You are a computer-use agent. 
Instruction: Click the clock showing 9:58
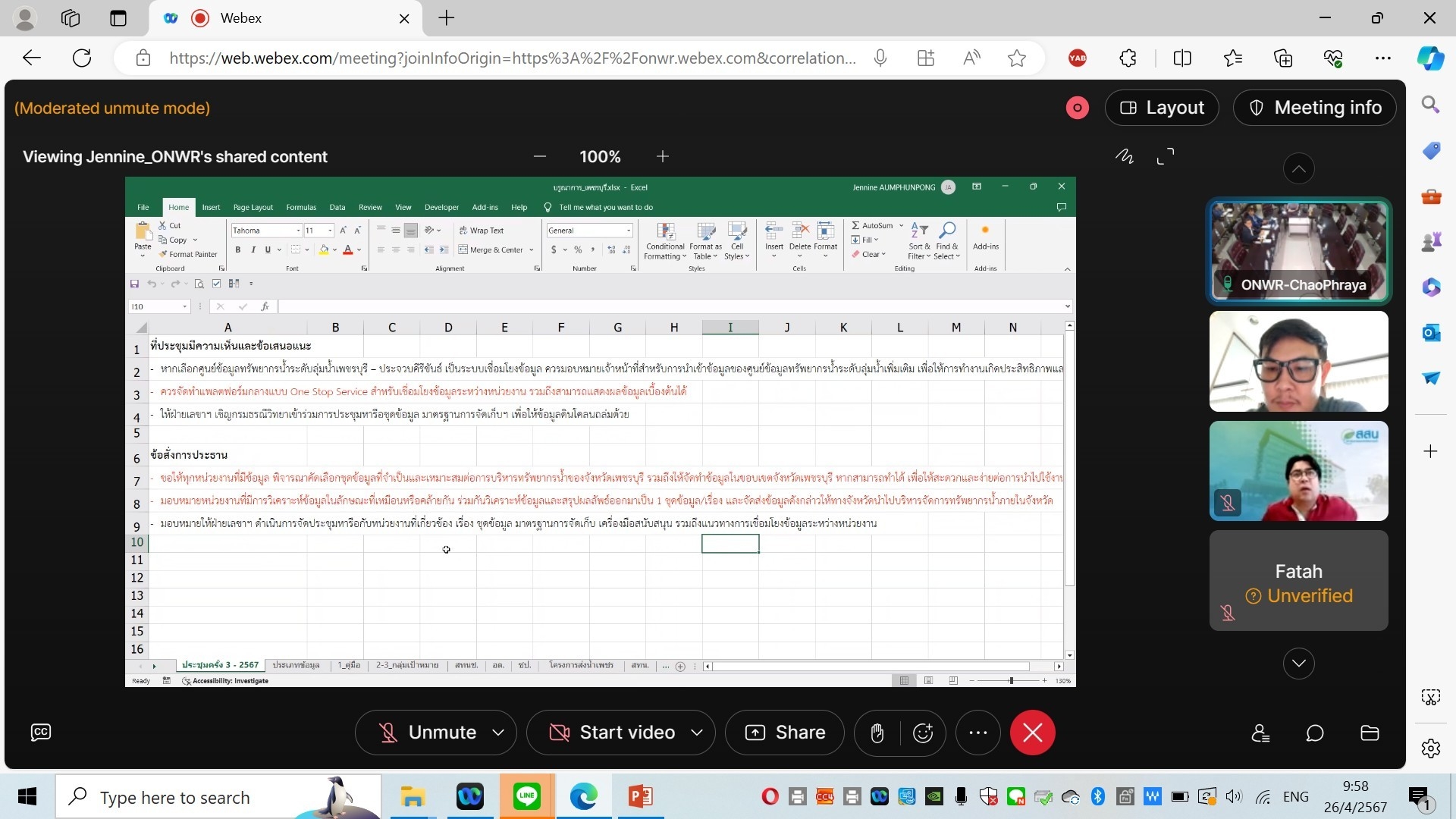point(1355,786)
